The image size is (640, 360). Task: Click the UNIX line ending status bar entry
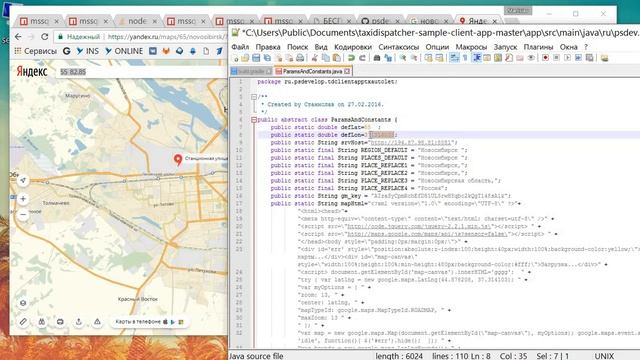point(604,356)
